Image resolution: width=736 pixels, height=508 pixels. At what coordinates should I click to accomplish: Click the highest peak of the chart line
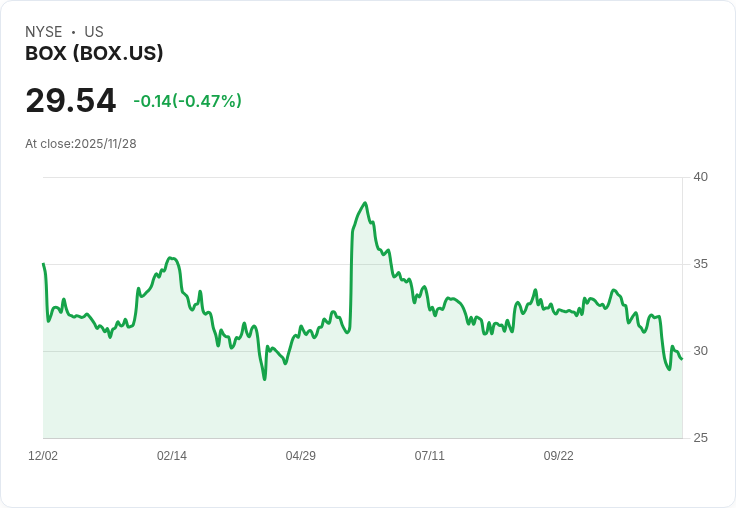tap(365, 203)
